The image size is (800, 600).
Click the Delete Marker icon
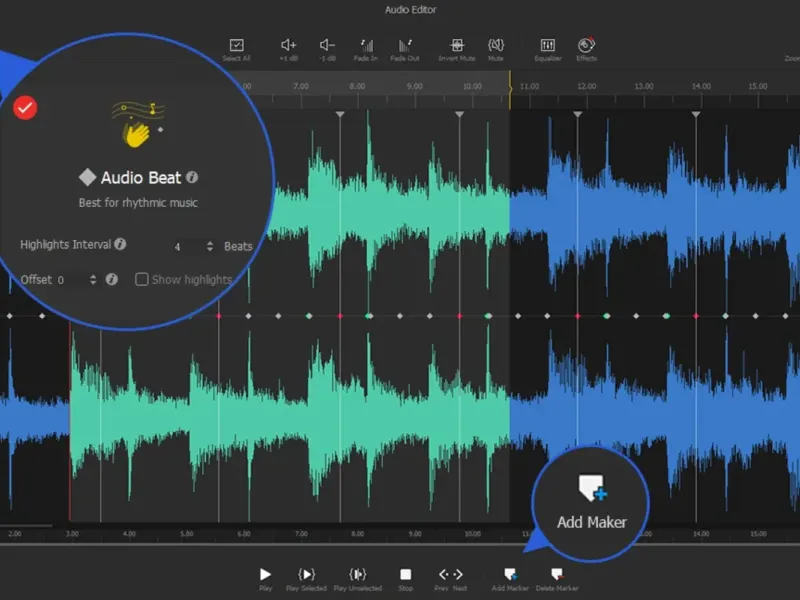(557, 574)
